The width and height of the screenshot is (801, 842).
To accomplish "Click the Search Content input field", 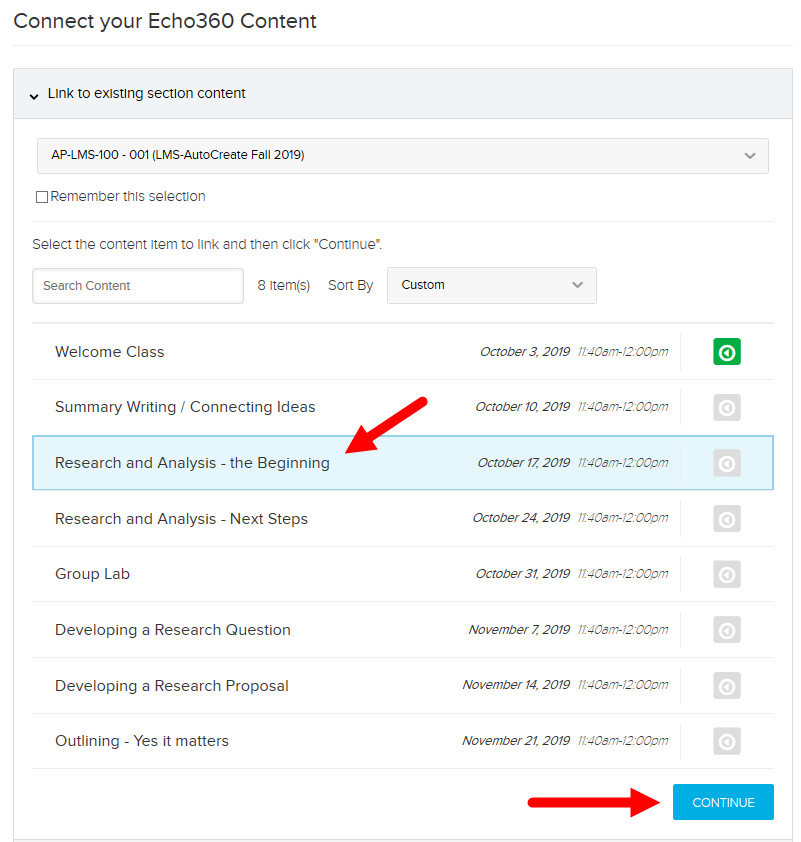I will tap(138, 286).
